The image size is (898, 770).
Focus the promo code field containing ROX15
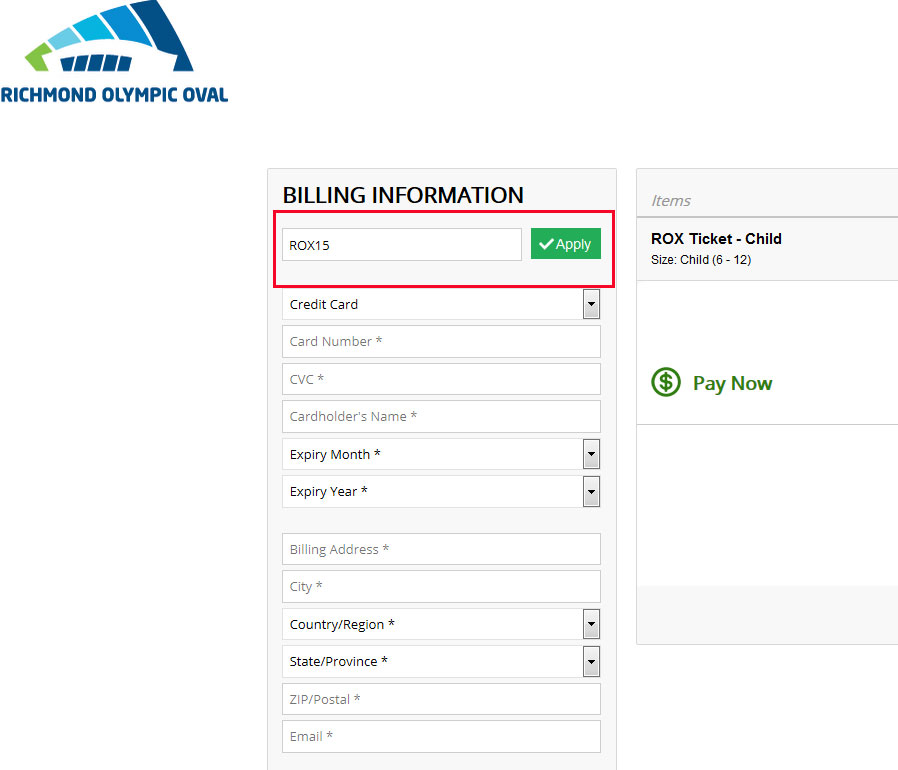[401, 245]
